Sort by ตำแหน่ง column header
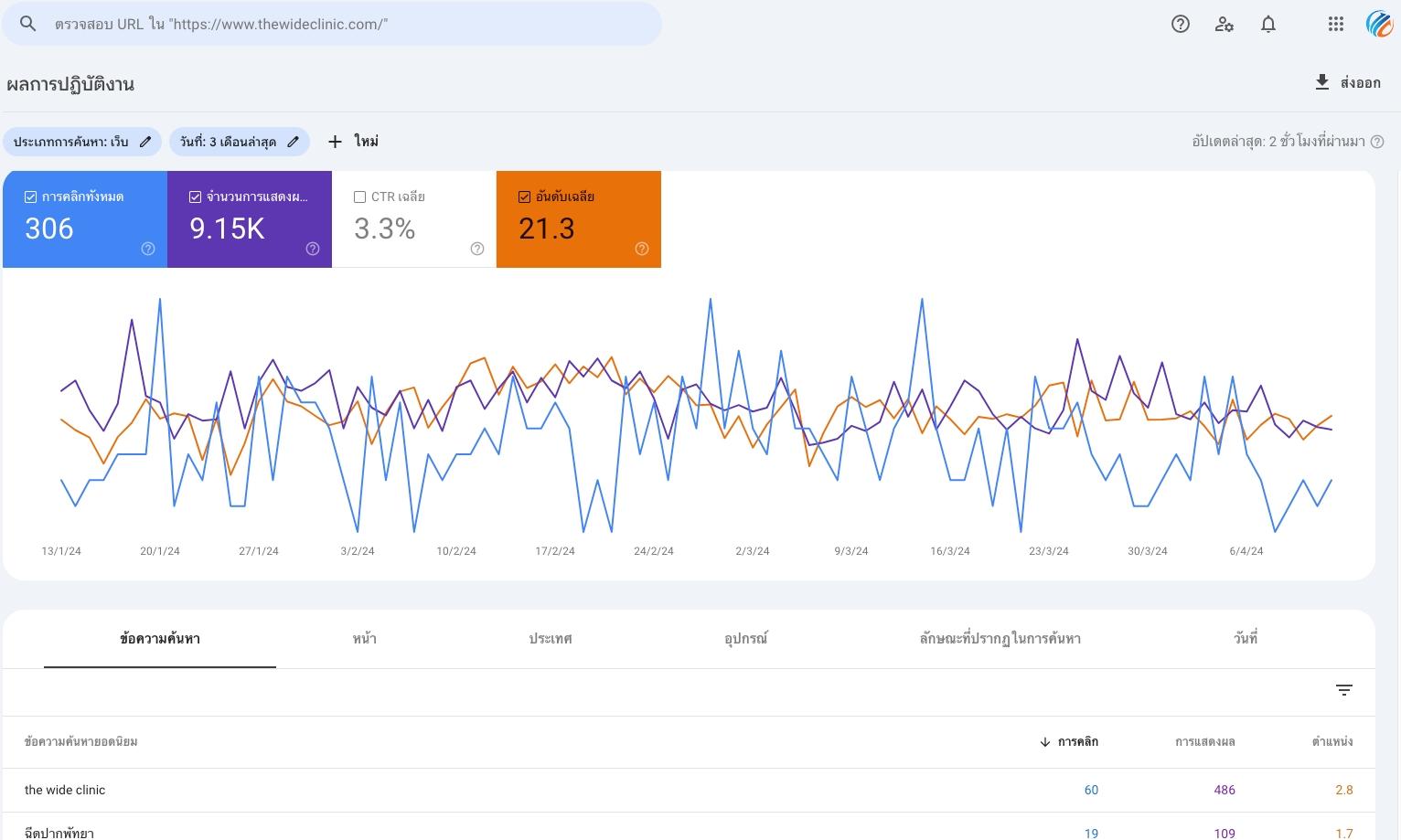Viewport: 1401px width, 840px height. (1332, 742)
